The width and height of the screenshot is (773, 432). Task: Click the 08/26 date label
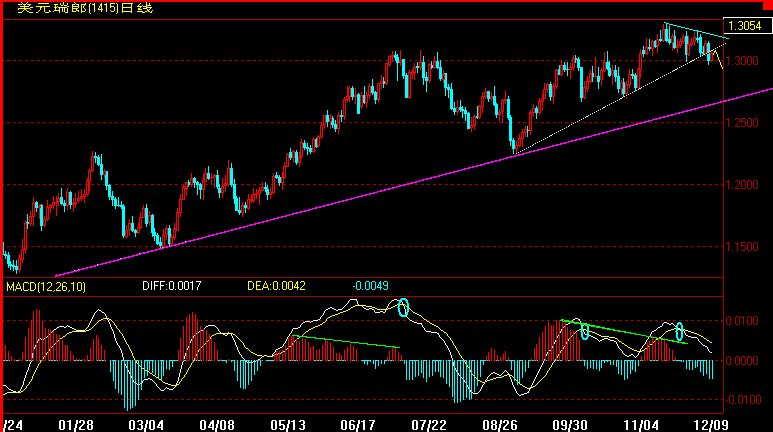(x=499, y=425)
